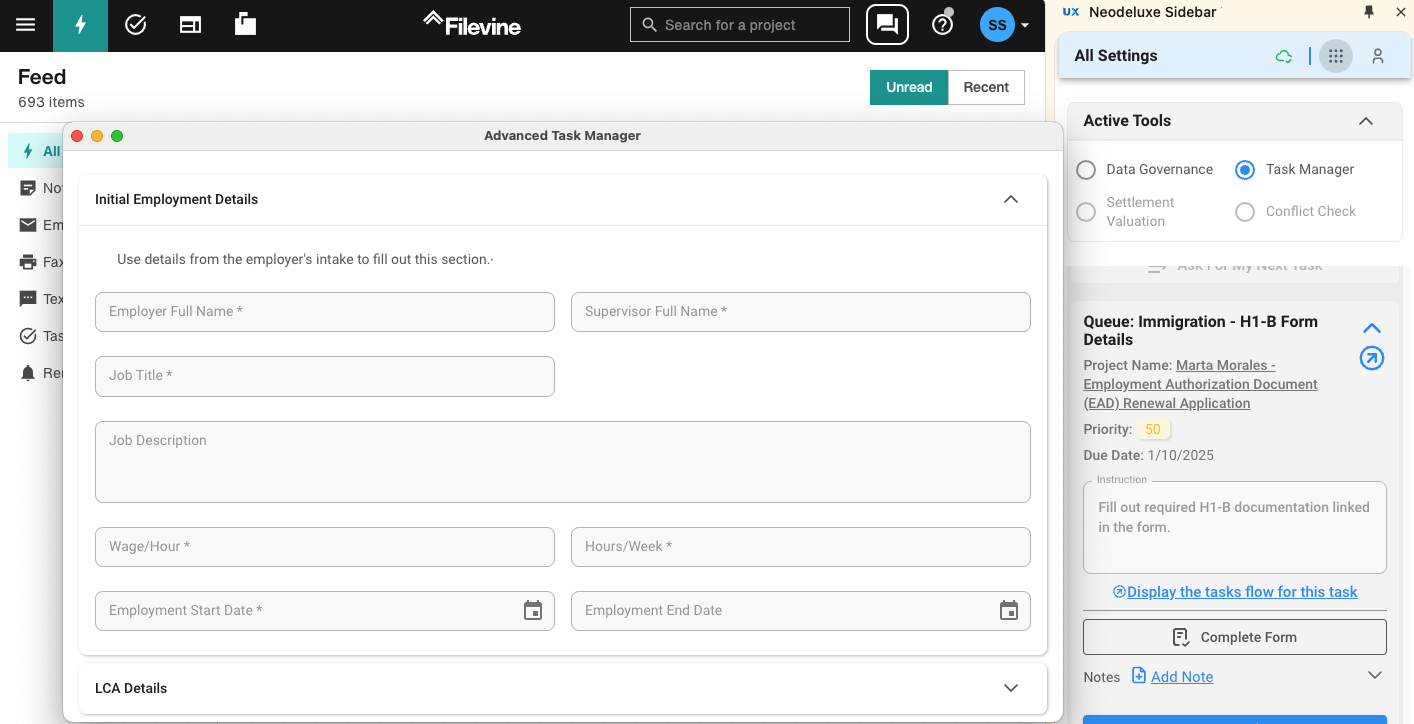Select the All feed filter
Image resolution: width=1414 pixels, height=724 pixels.
36,151
